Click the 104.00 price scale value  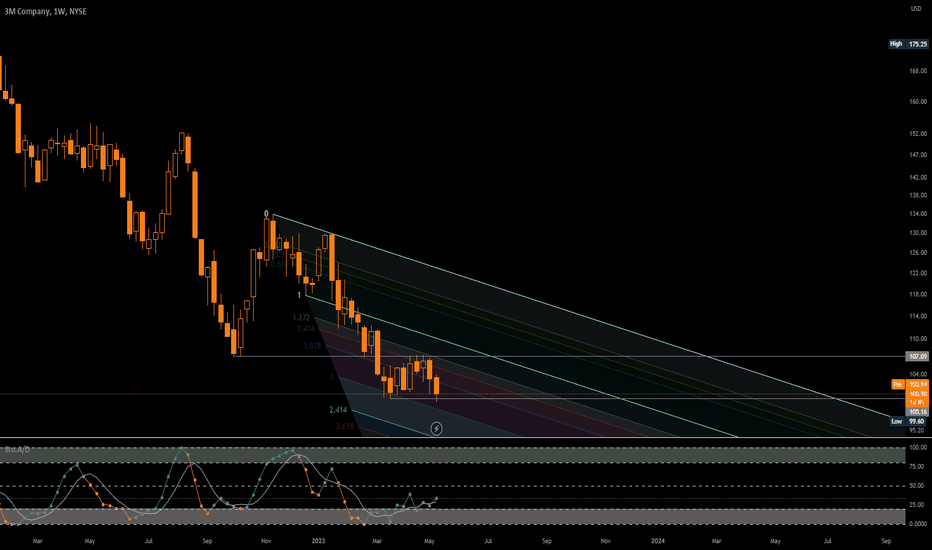pos(918,374)
